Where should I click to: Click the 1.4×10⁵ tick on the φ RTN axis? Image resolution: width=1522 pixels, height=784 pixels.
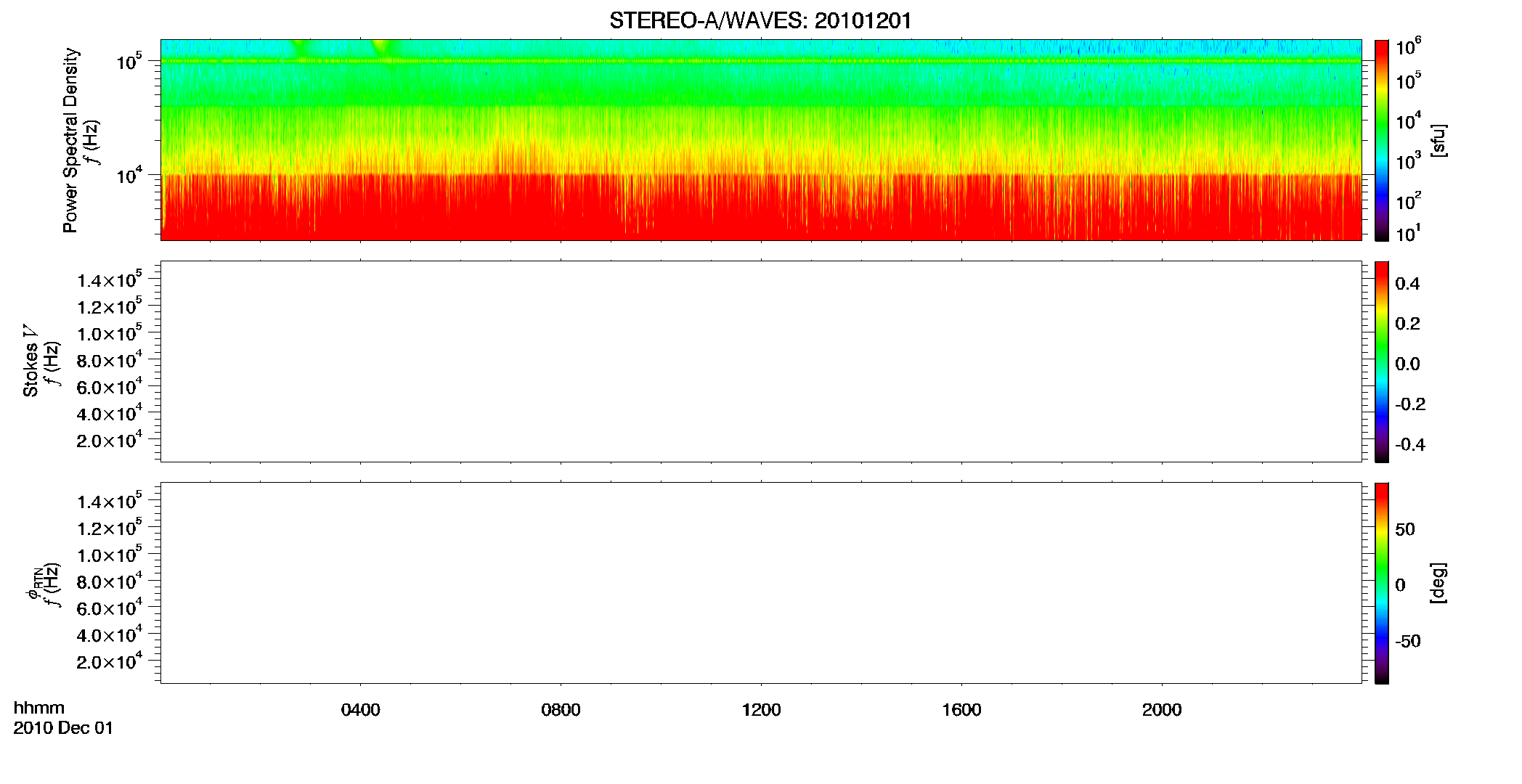(109, 501)
